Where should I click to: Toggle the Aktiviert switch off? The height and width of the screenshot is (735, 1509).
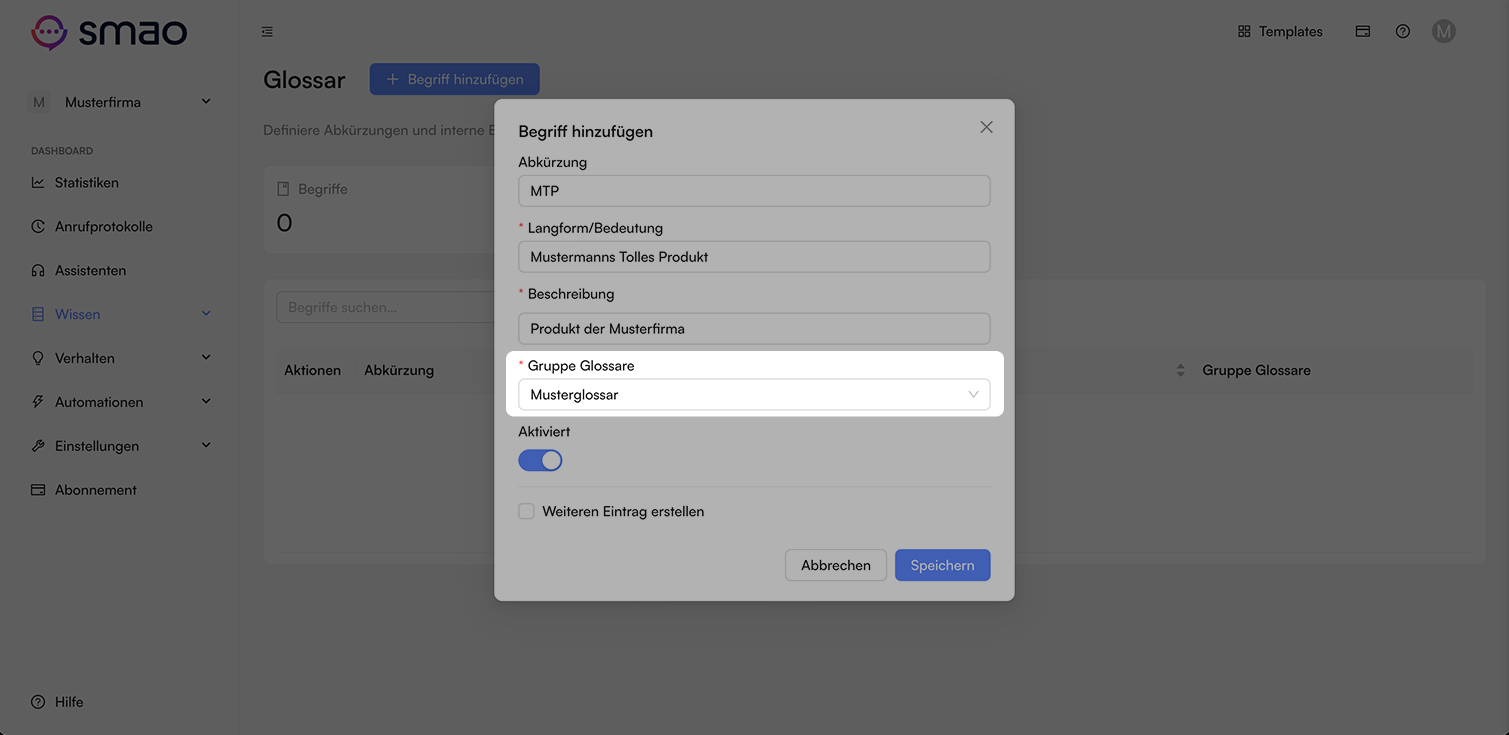540,460
